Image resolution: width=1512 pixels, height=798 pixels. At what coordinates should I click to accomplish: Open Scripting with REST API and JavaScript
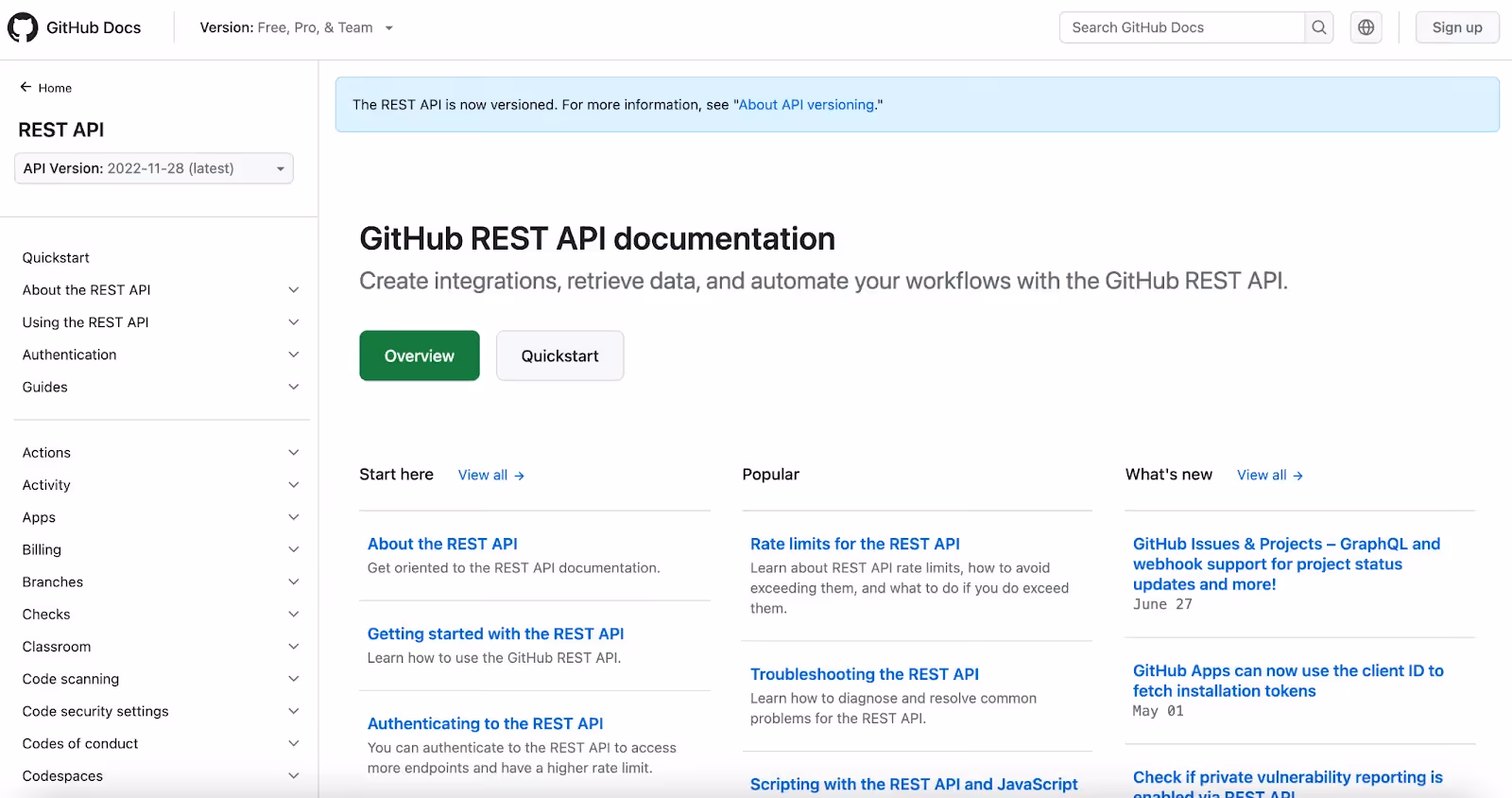click(914, 784)
